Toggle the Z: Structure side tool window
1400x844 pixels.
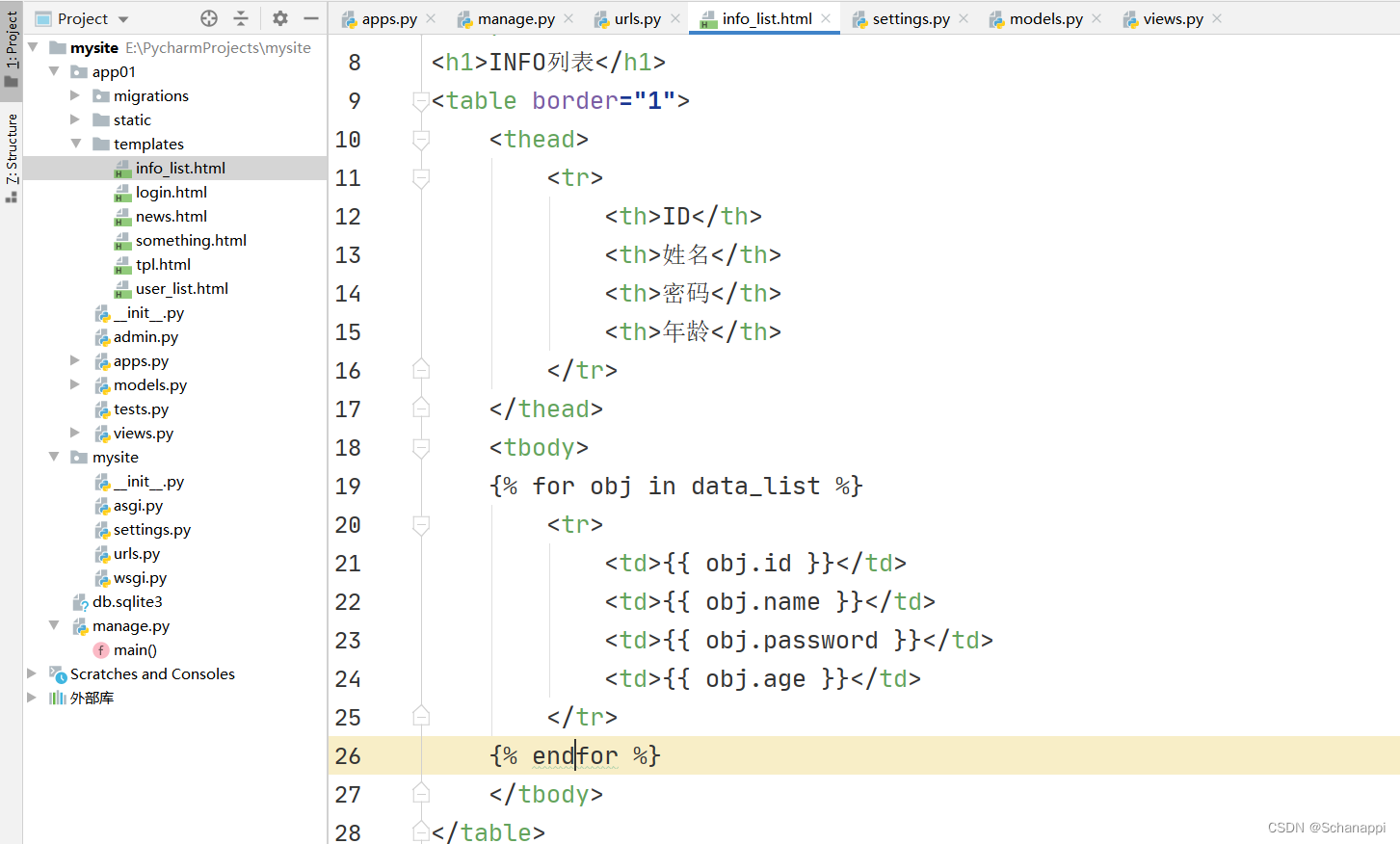(12, 157)
